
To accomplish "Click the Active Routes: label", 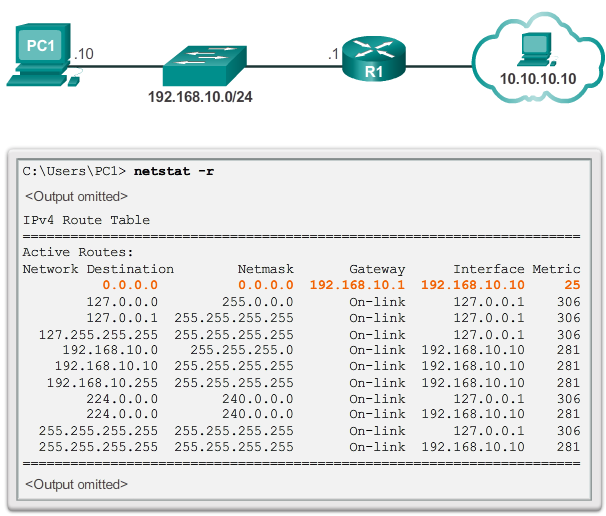I will click(78, 252).
